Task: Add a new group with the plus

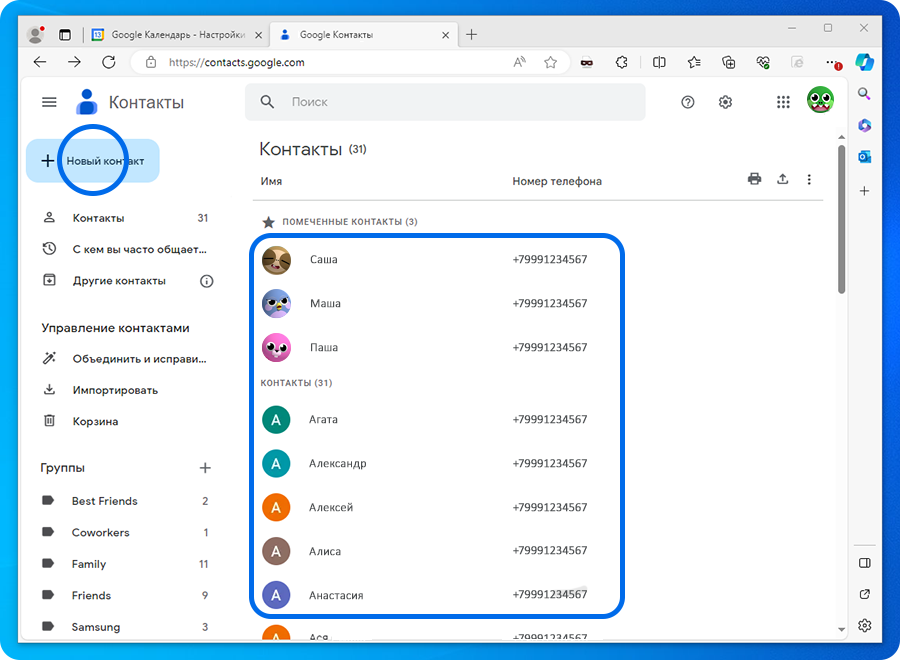Action: pyautogui.click(x=205, y=467)
